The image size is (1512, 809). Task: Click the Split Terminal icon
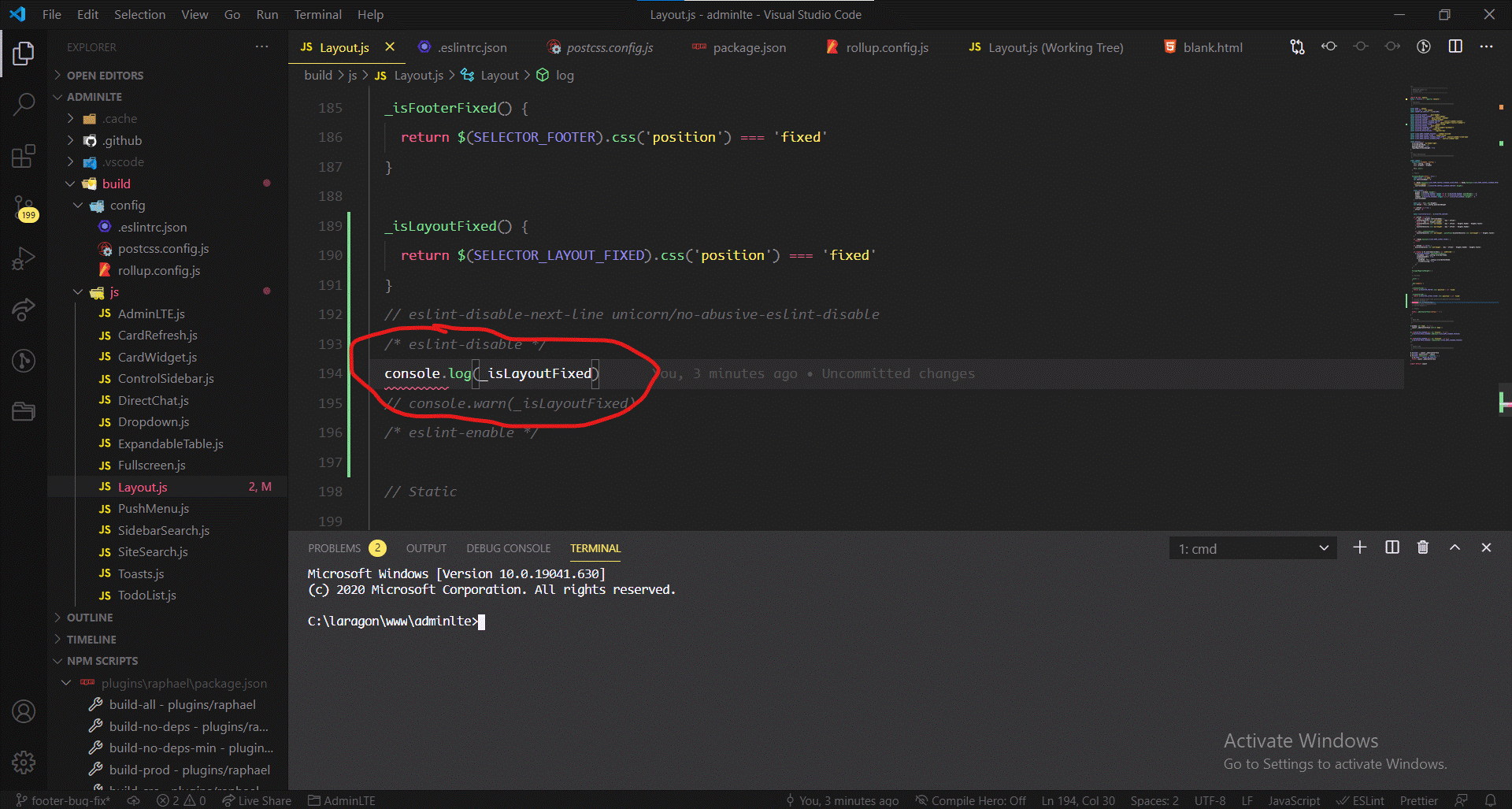[x=1391, y=547]
